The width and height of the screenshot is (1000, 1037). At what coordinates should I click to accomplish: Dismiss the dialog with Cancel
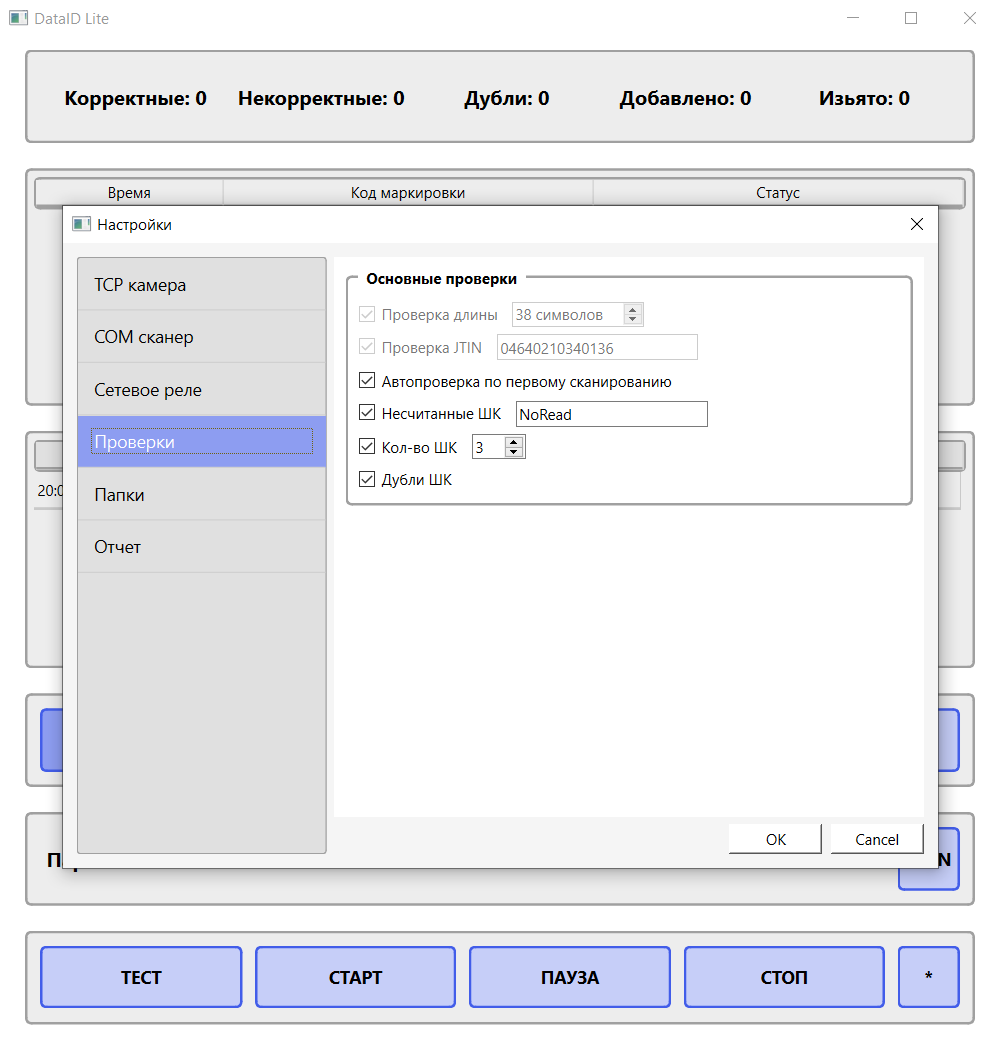[x=876, y=838]
